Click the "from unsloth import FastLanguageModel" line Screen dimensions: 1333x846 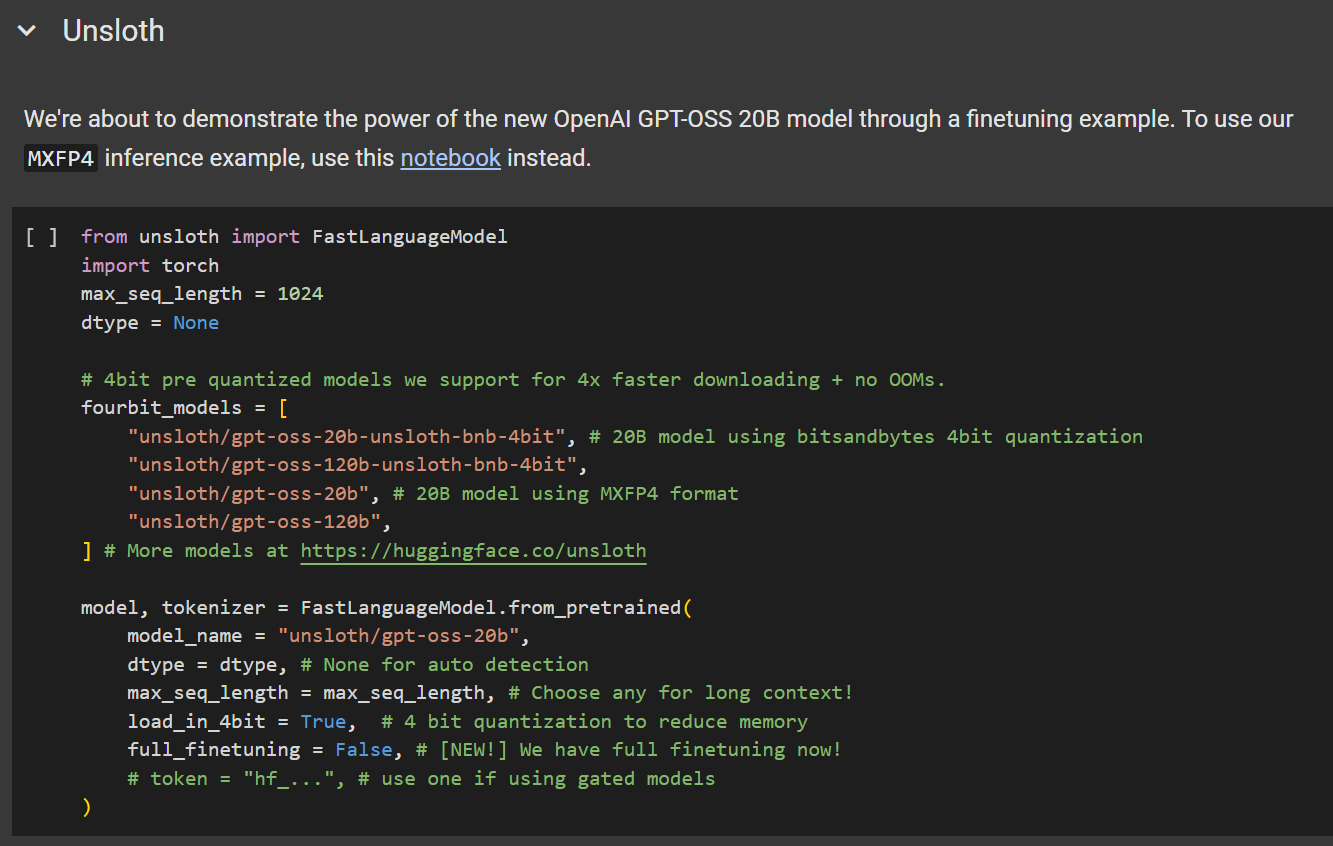tap(294, 237)
